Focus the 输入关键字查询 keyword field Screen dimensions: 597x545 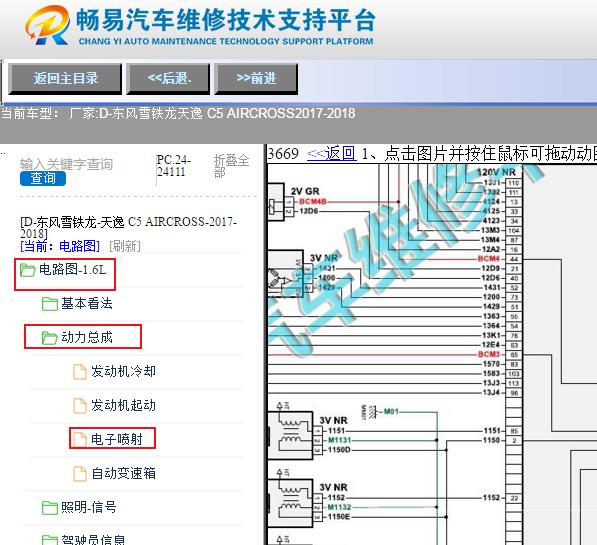[x=67, y=164]
